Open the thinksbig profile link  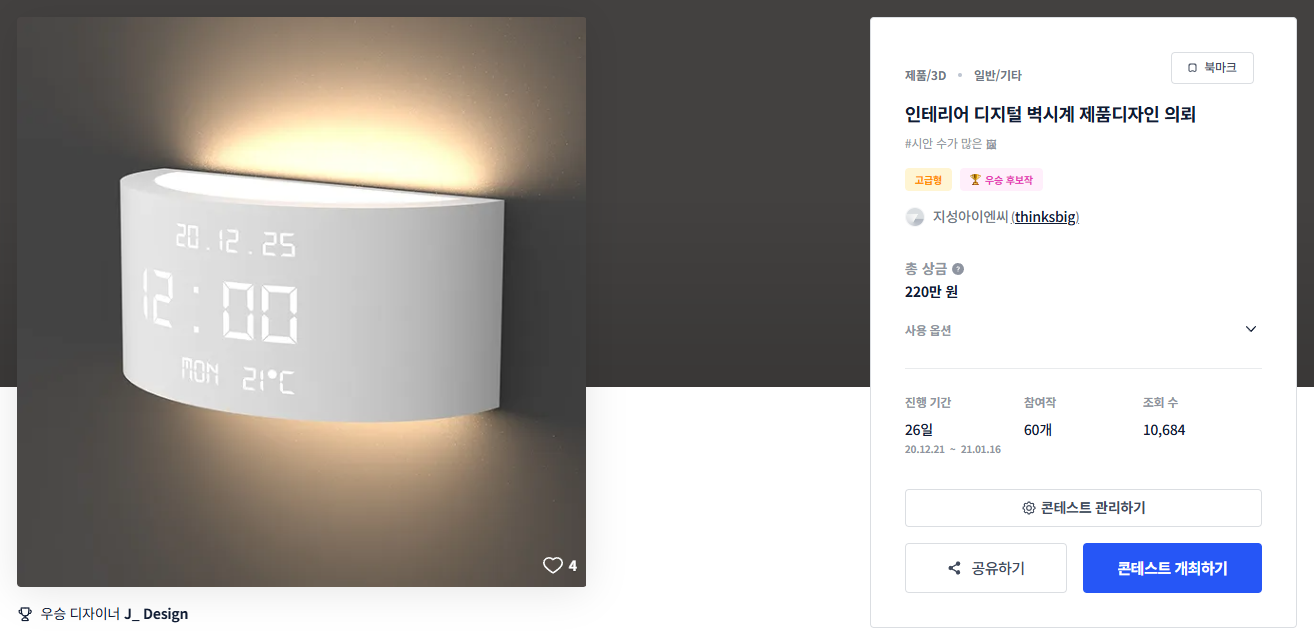(x=1047, y=217)
